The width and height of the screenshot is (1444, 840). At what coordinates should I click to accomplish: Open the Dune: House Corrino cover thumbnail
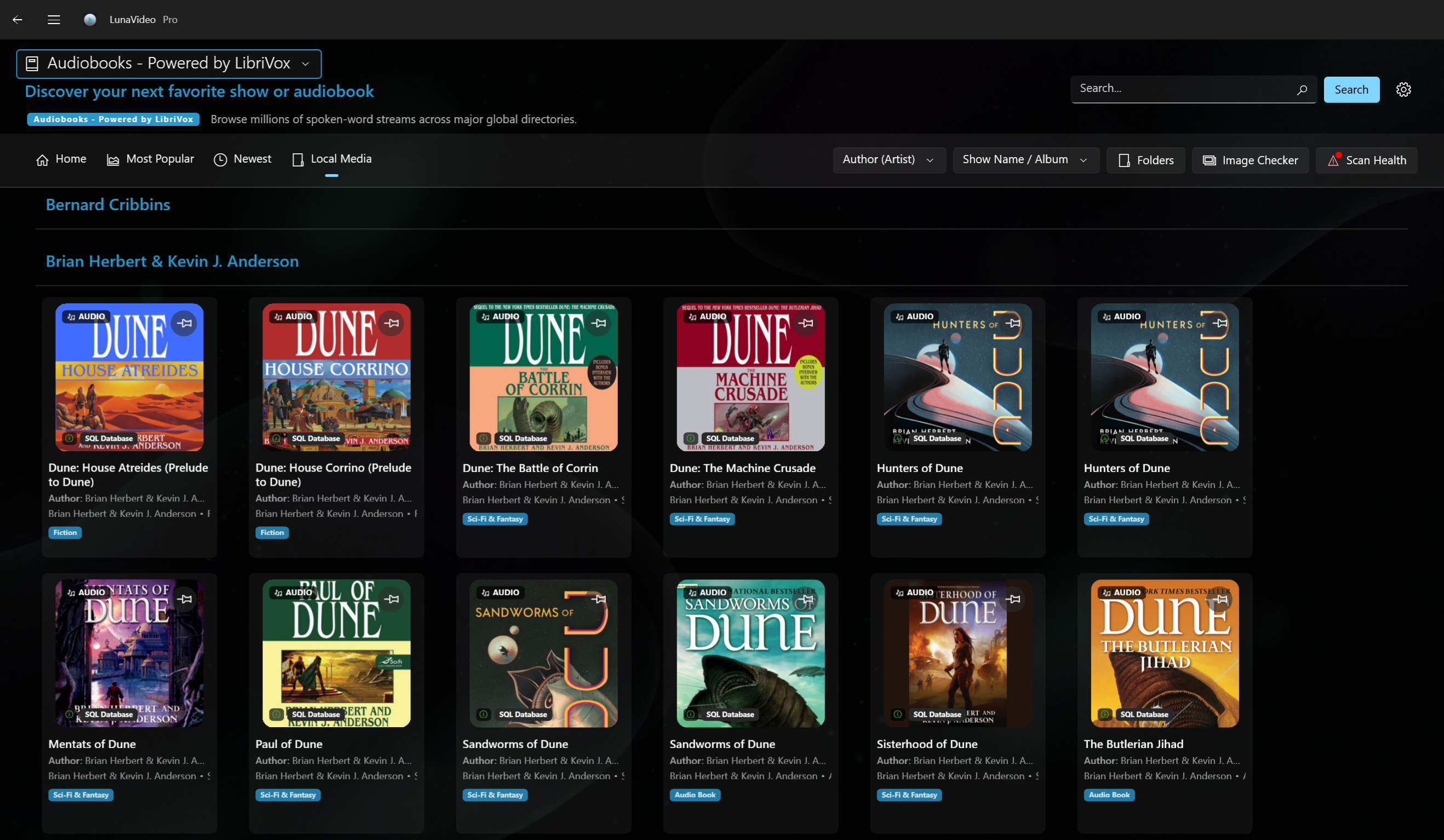tap(337, 378)
